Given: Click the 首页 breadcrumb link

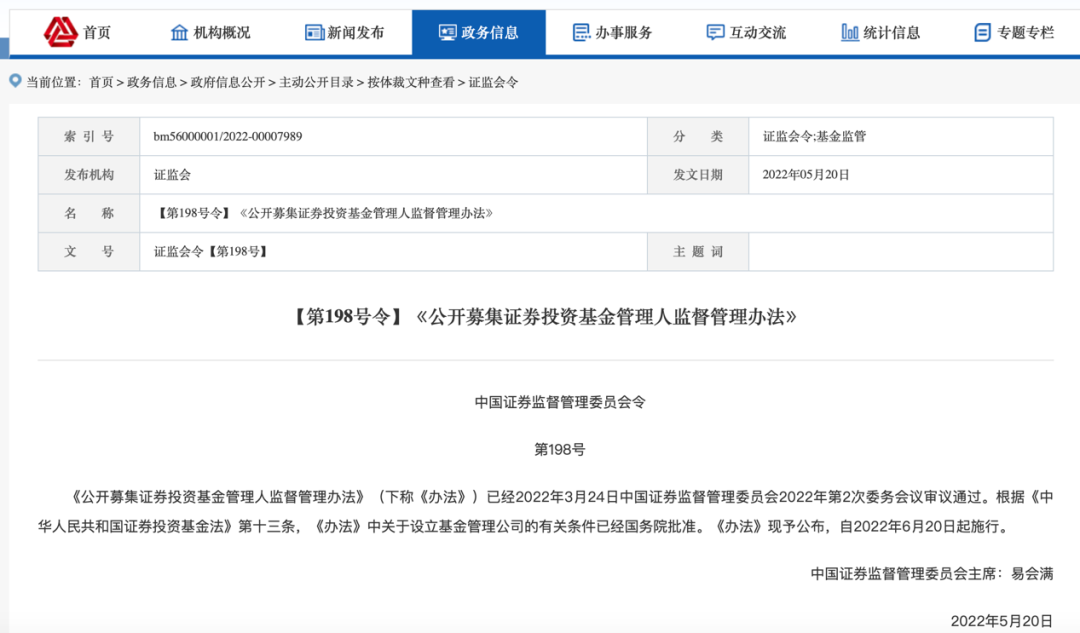Looking at the screenshot, I should 101,83.
